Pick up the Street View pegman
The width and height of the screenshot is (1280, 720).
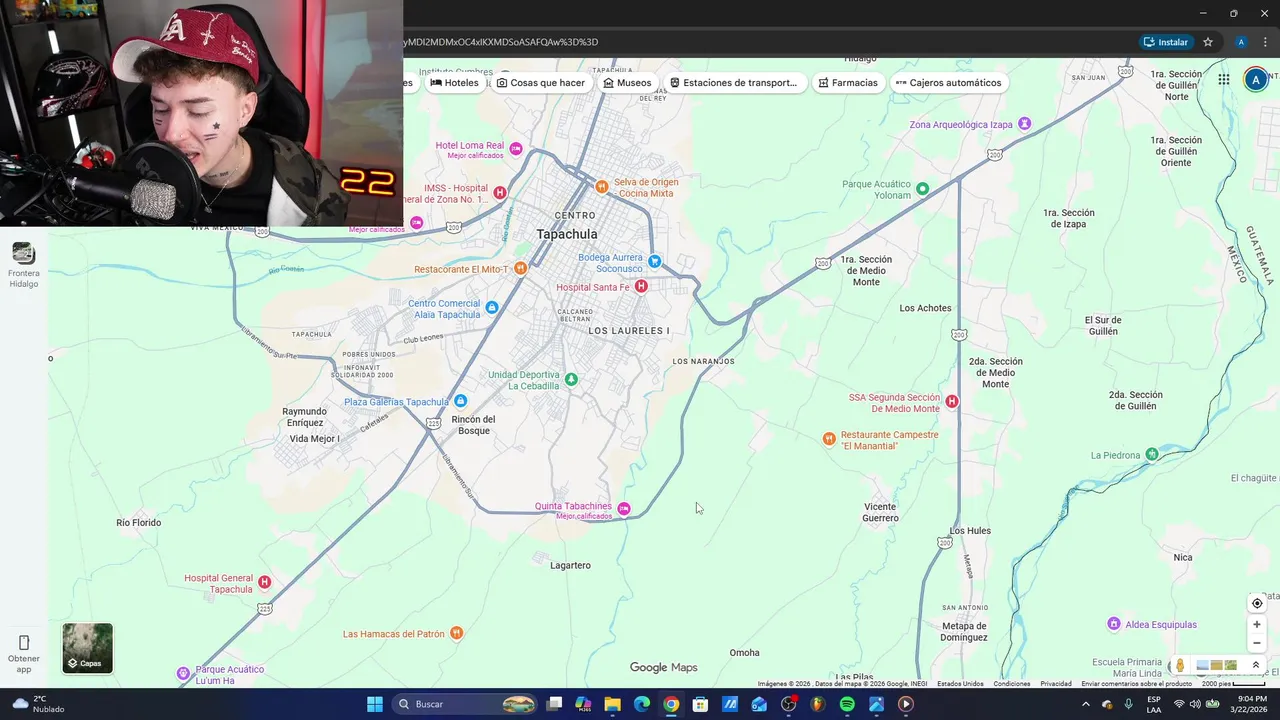coord(1180,665)
